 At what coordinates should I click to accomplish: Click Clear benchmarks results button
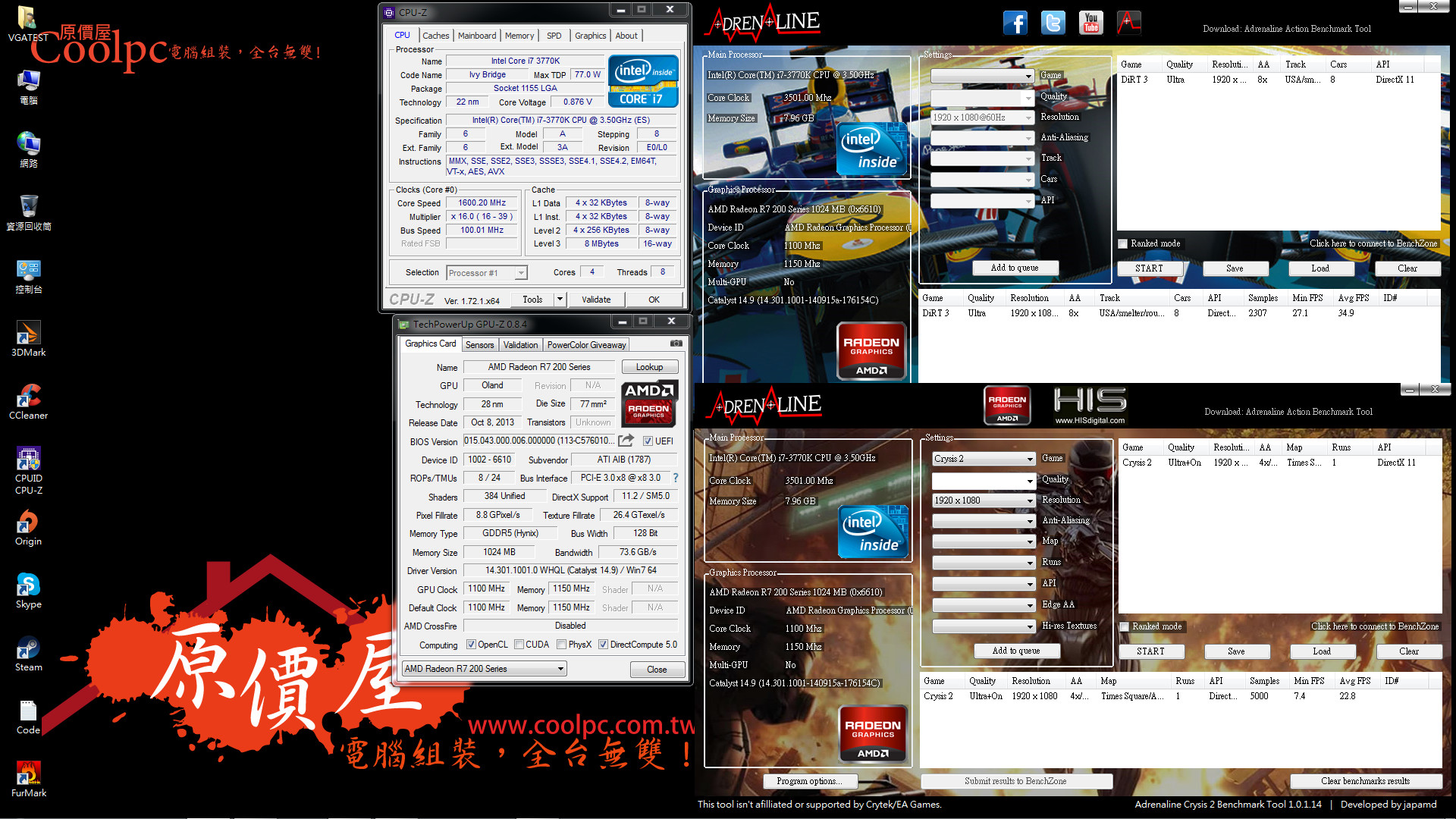point(1365,781)
